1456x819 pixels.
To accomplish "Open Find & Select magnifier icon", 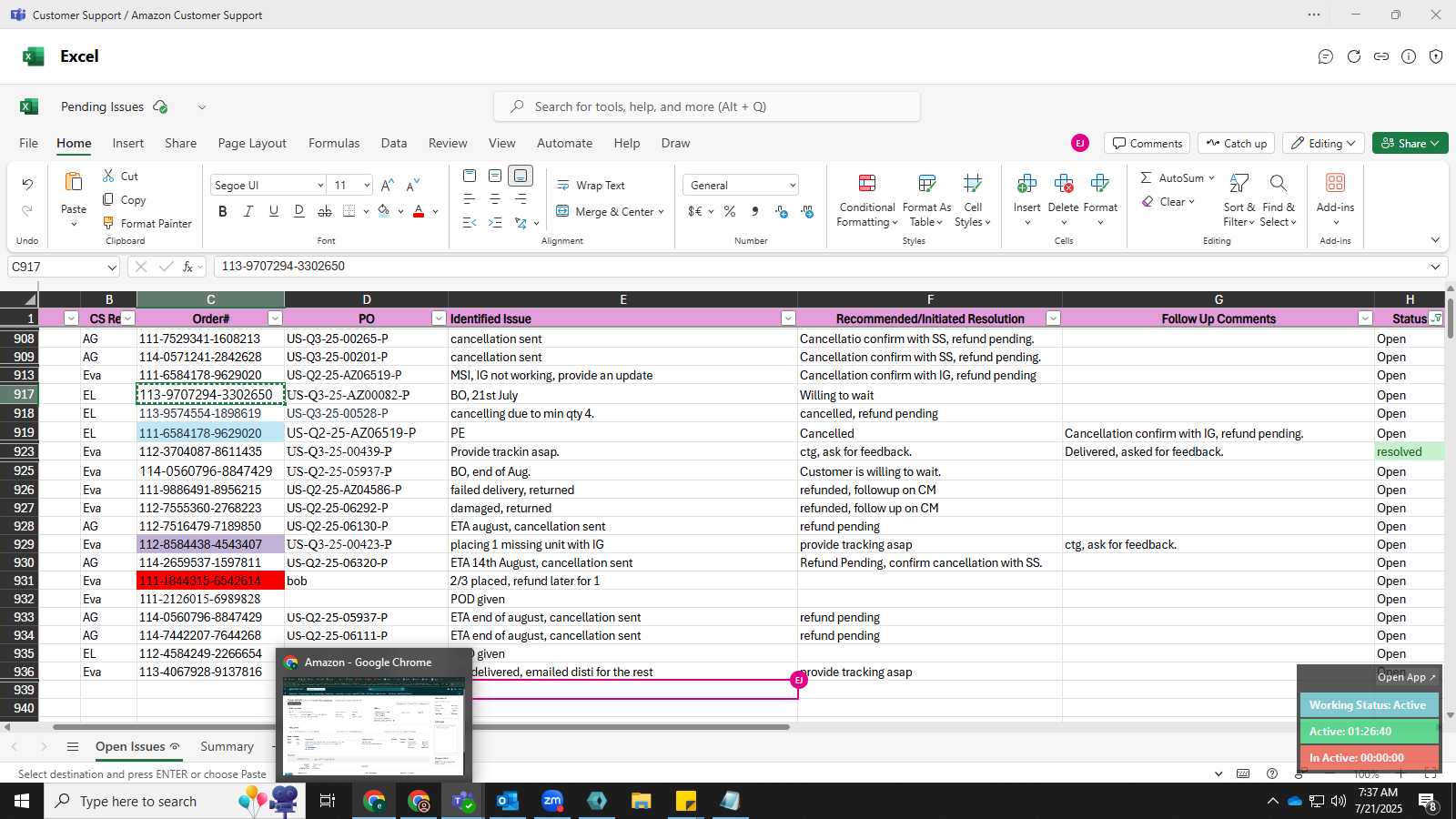I will coord(1278,184).
